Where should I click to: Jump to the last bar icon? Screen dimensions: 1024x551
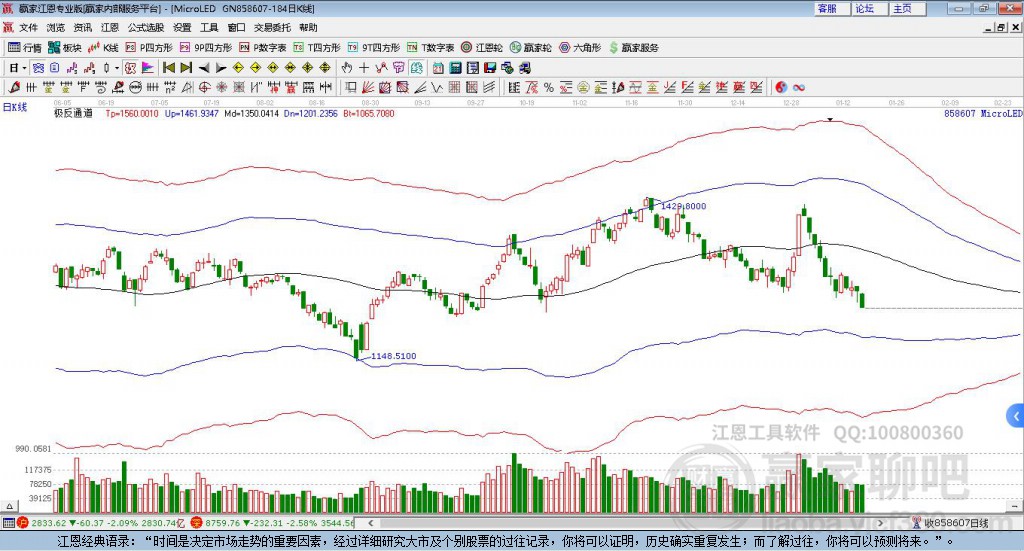pyautogui.click(x=186, y=68)
